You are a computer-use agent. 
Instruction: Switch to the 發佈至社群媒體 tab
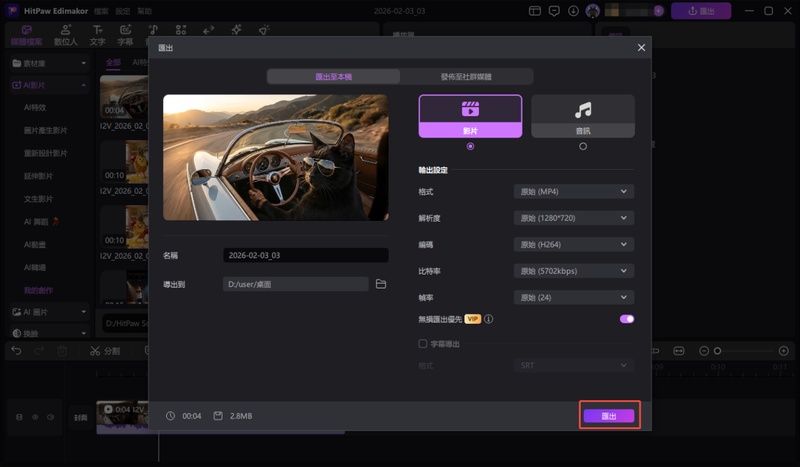point(466,76)
